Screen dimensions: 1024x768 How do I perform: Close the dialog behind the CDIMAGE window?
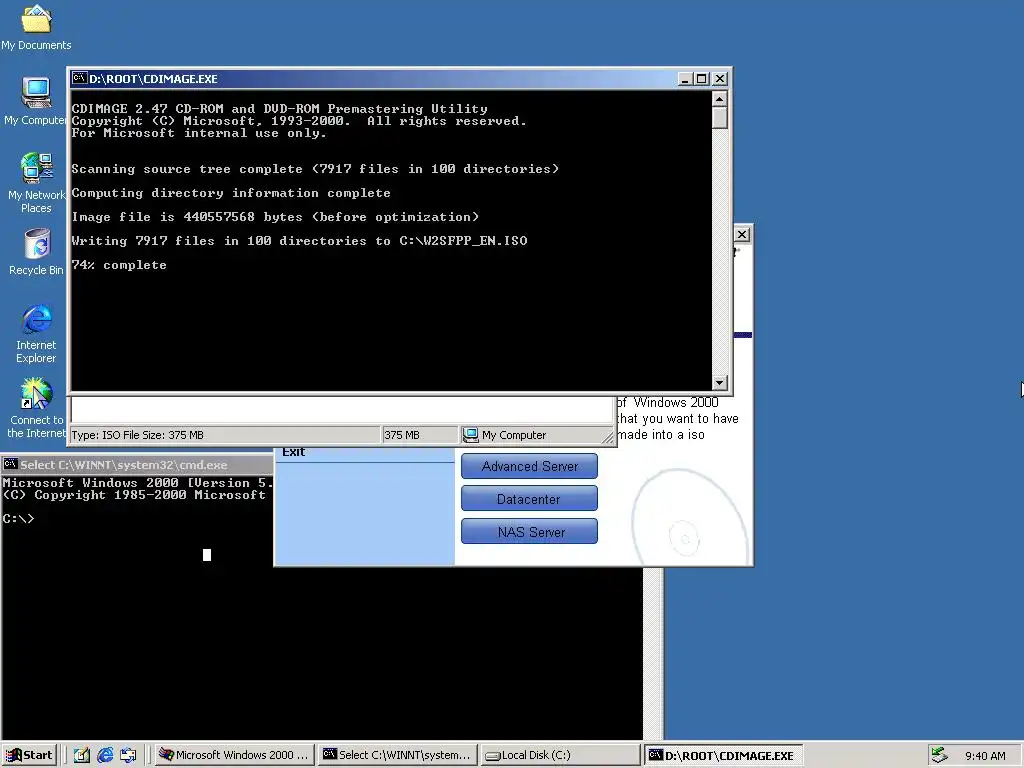(742, 234)
